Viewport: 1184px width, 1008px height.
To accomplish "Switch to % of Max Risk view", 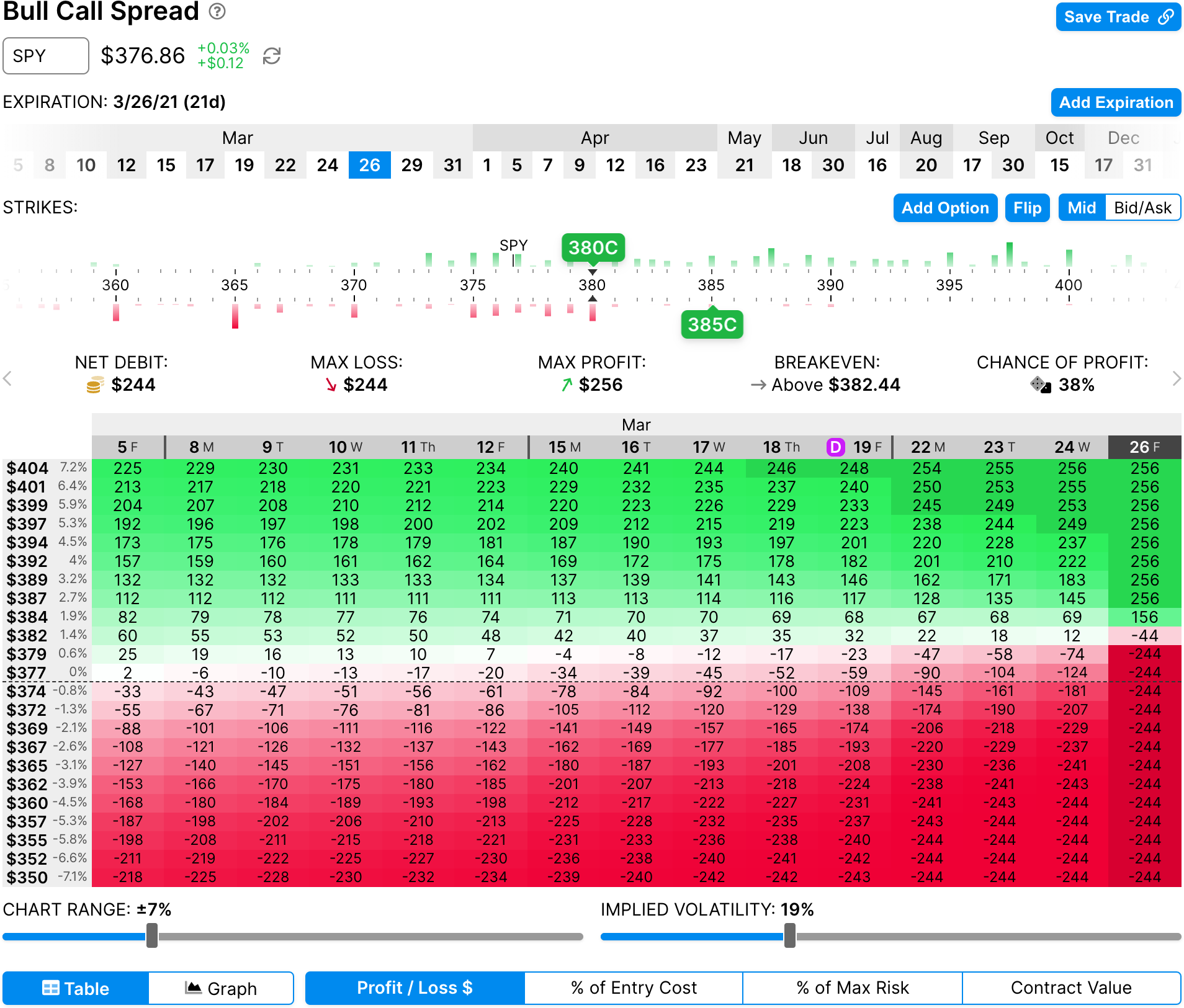I will click(x=852, y=988).
